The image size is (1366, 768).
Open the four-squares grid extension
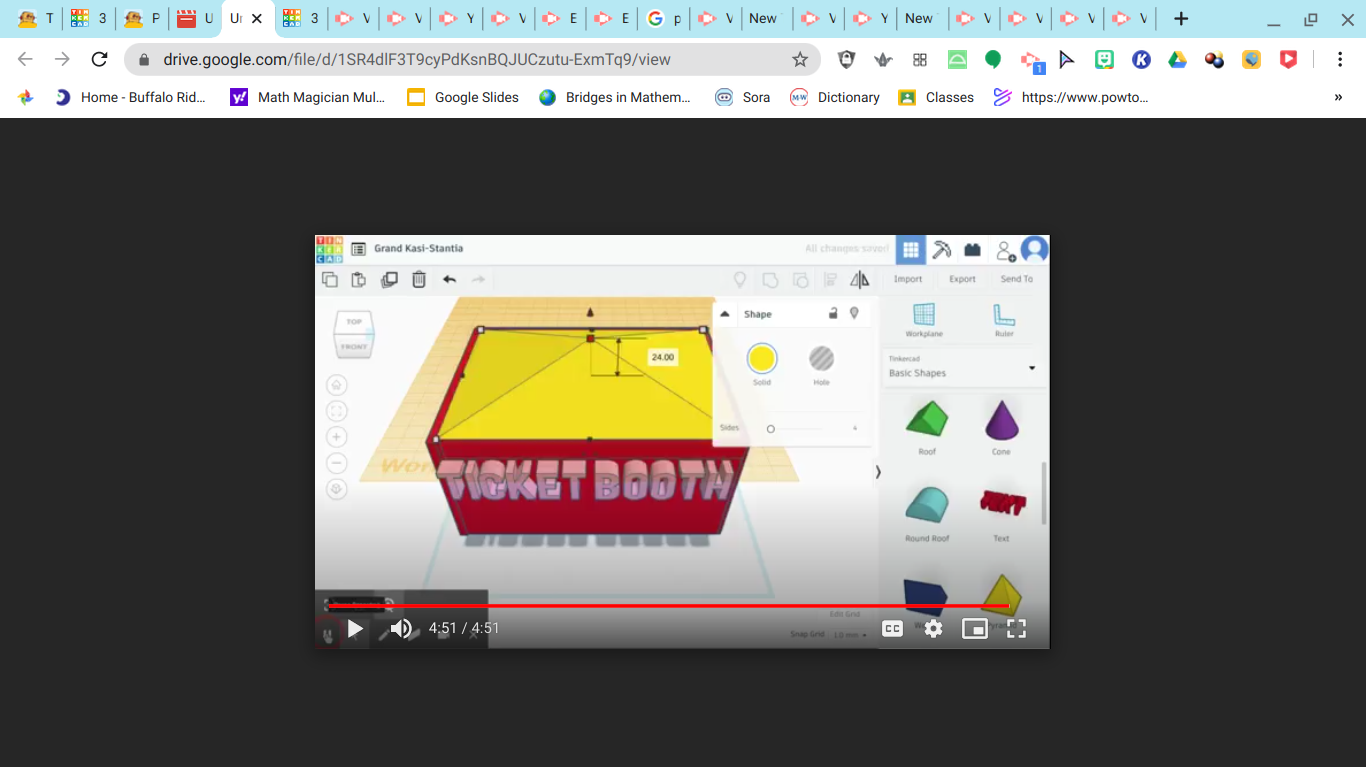click(920, 60)
